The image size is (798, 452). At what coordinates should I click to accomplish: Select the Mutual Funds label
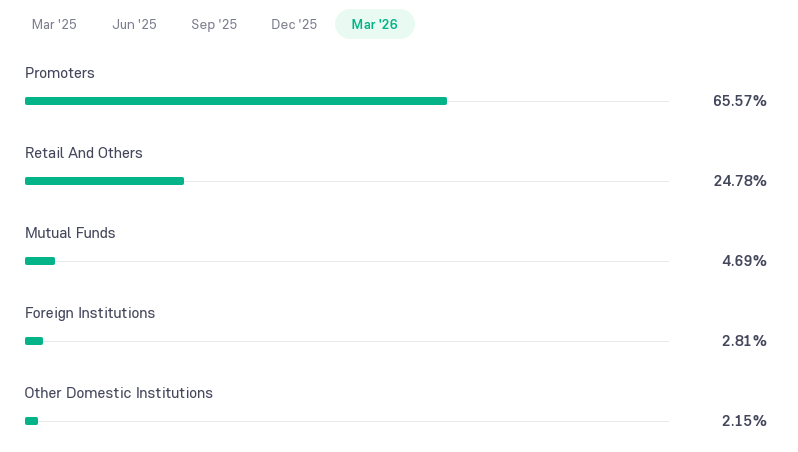(x=70, y=233)
